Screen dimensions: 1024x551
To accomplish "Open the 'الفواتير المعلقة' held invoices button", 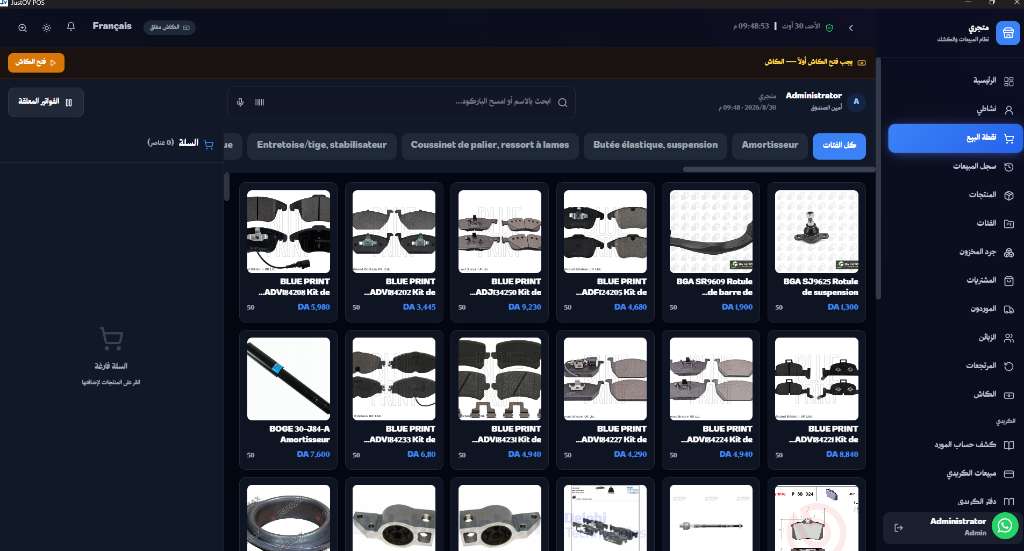I will click(x=46, y=102).
